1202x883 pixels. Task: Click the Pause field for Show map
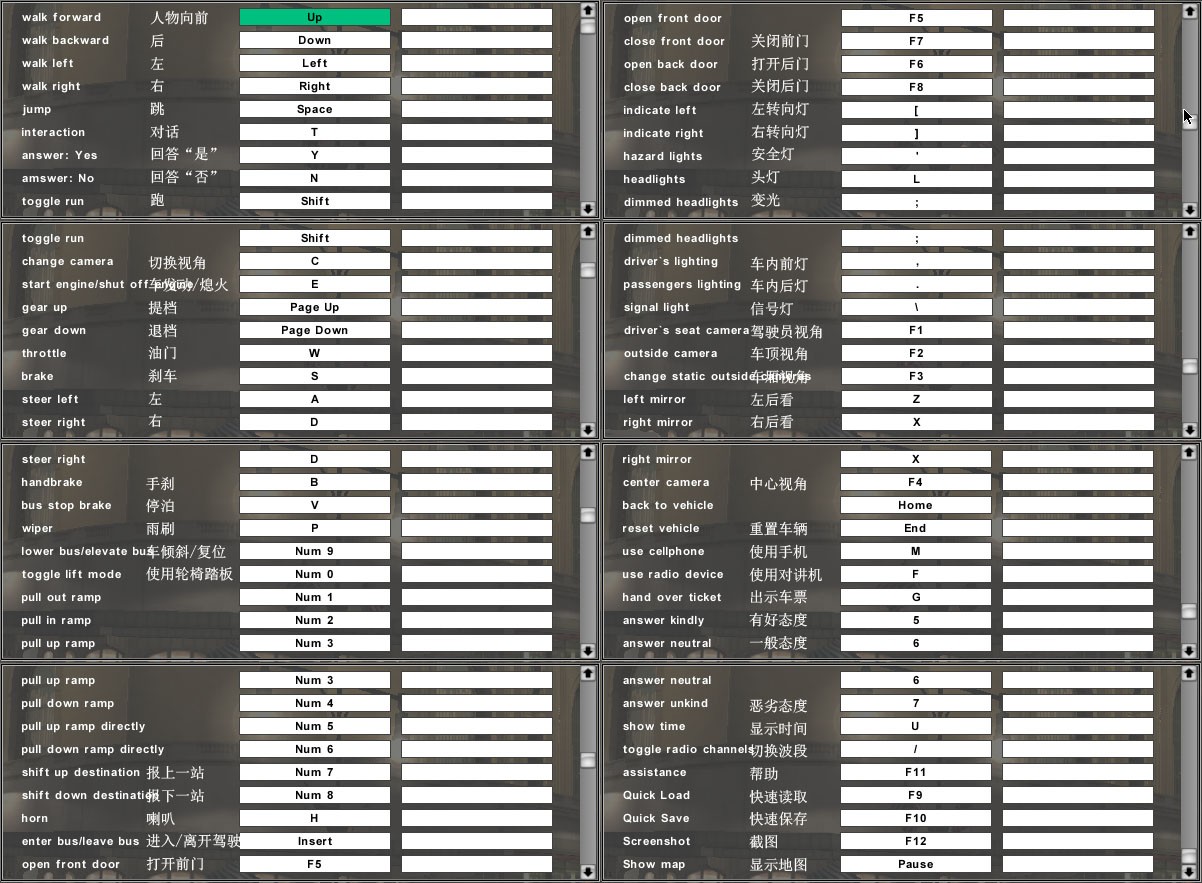tap(916, 864)
